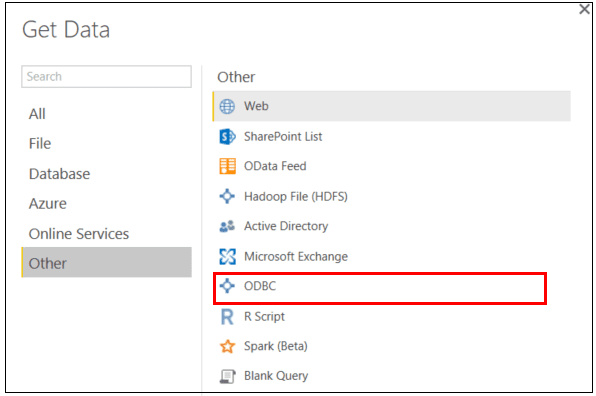Screen dimensions: 596x396
Task: Click the Blank Query scroll icon
Action: 227,376
